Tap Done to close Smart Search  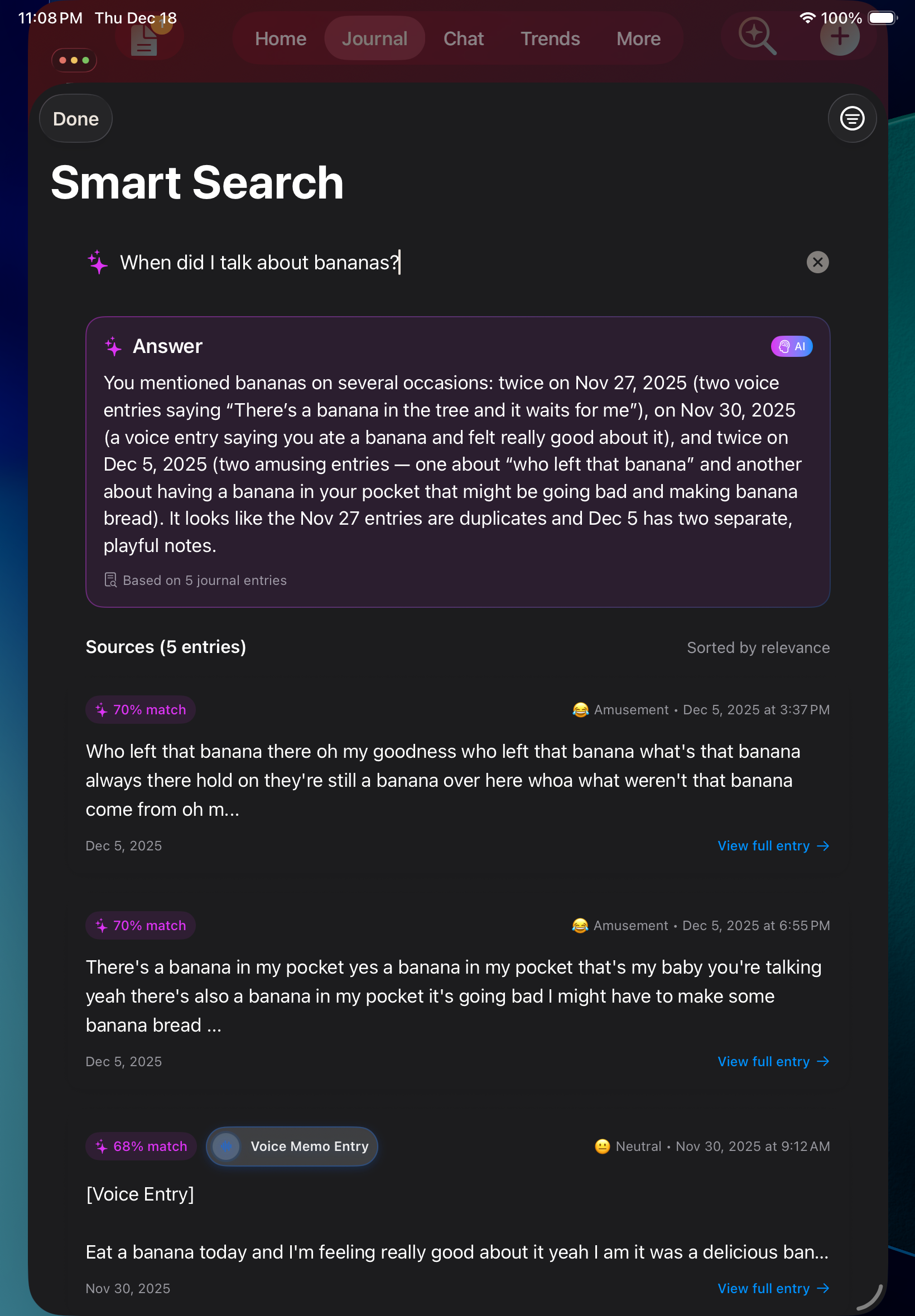point(75,118)
